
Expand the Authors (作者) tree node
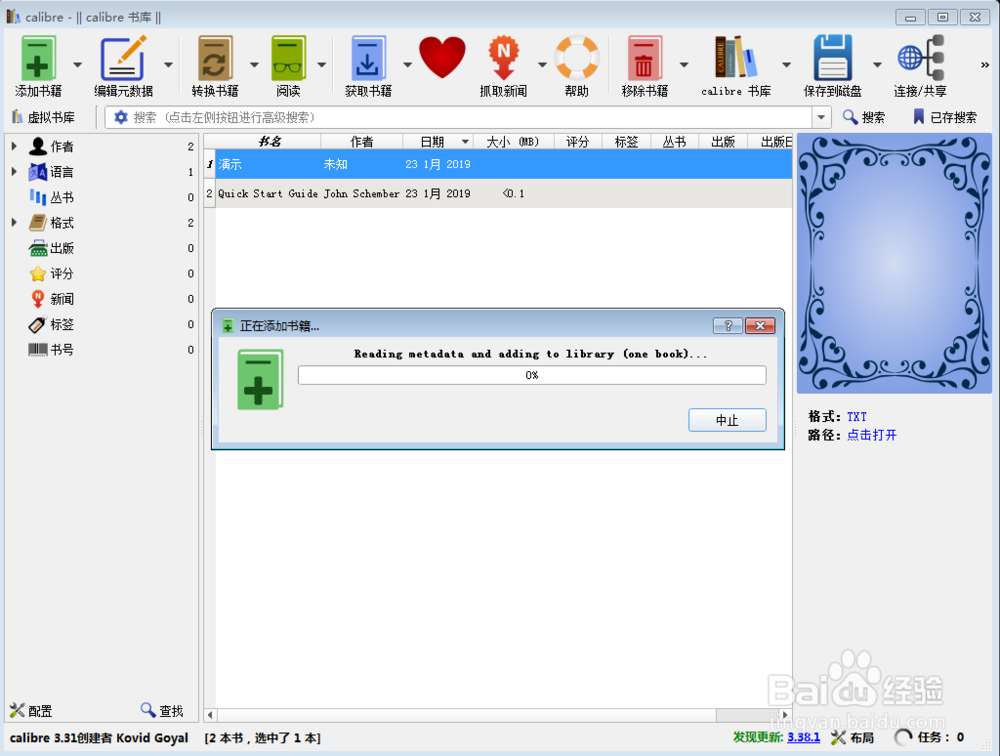pyautogui.click(x=14, y=146)
